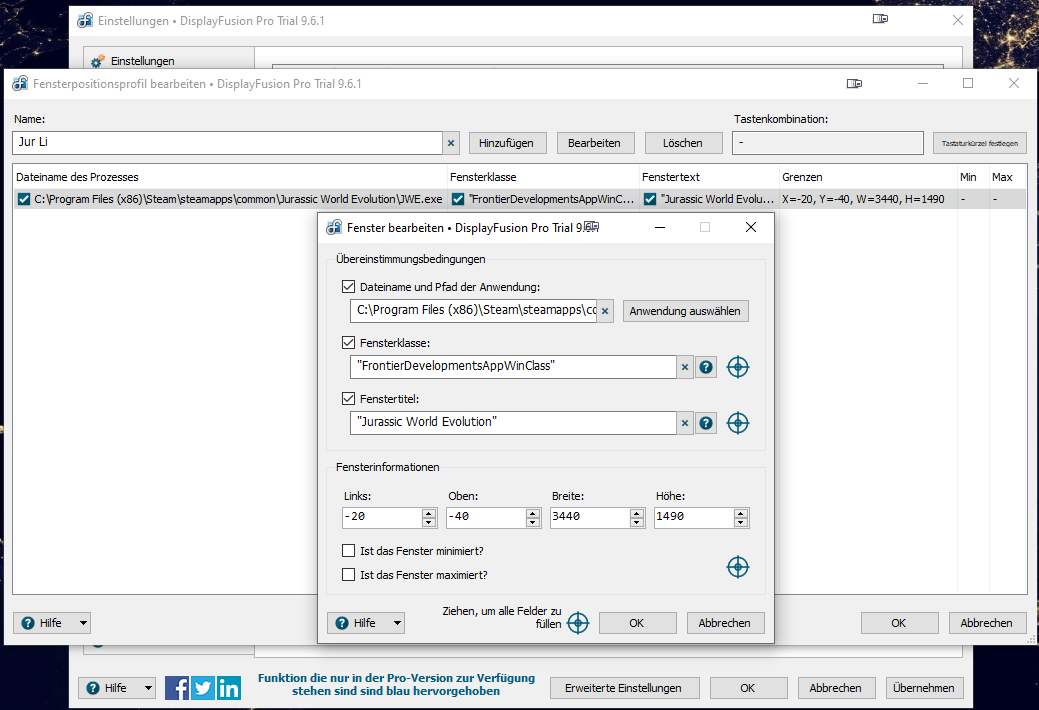Click OK in Fensterpositionsprofil window

[x=900, y=623]
